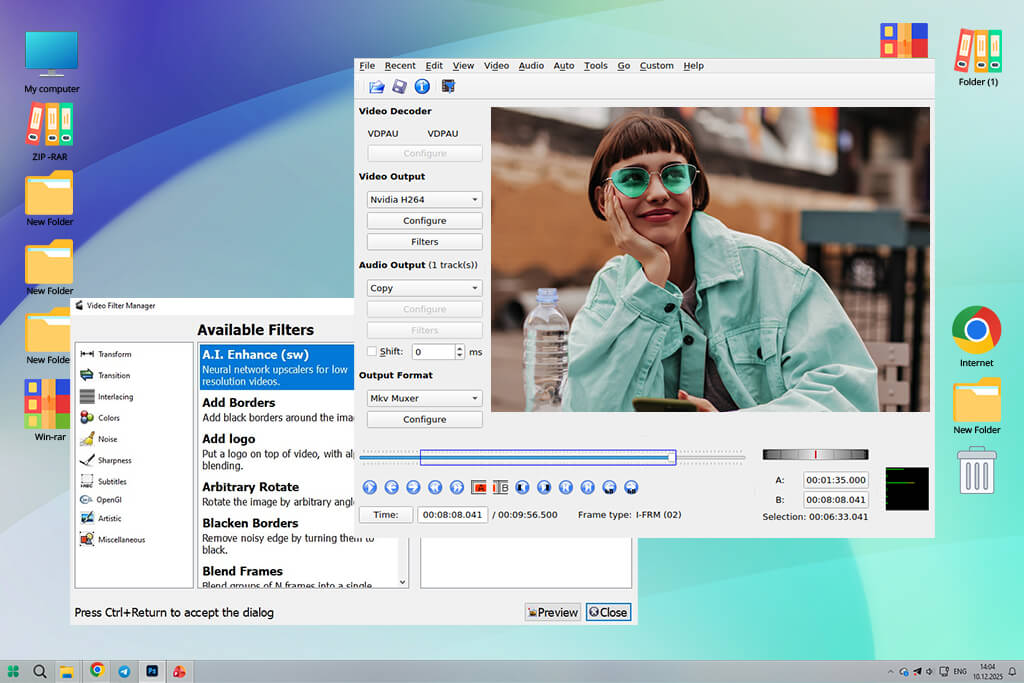The height and width of the screenshot is (683, 1024).
Task: Click the current time input field
Action: (452, 515)
